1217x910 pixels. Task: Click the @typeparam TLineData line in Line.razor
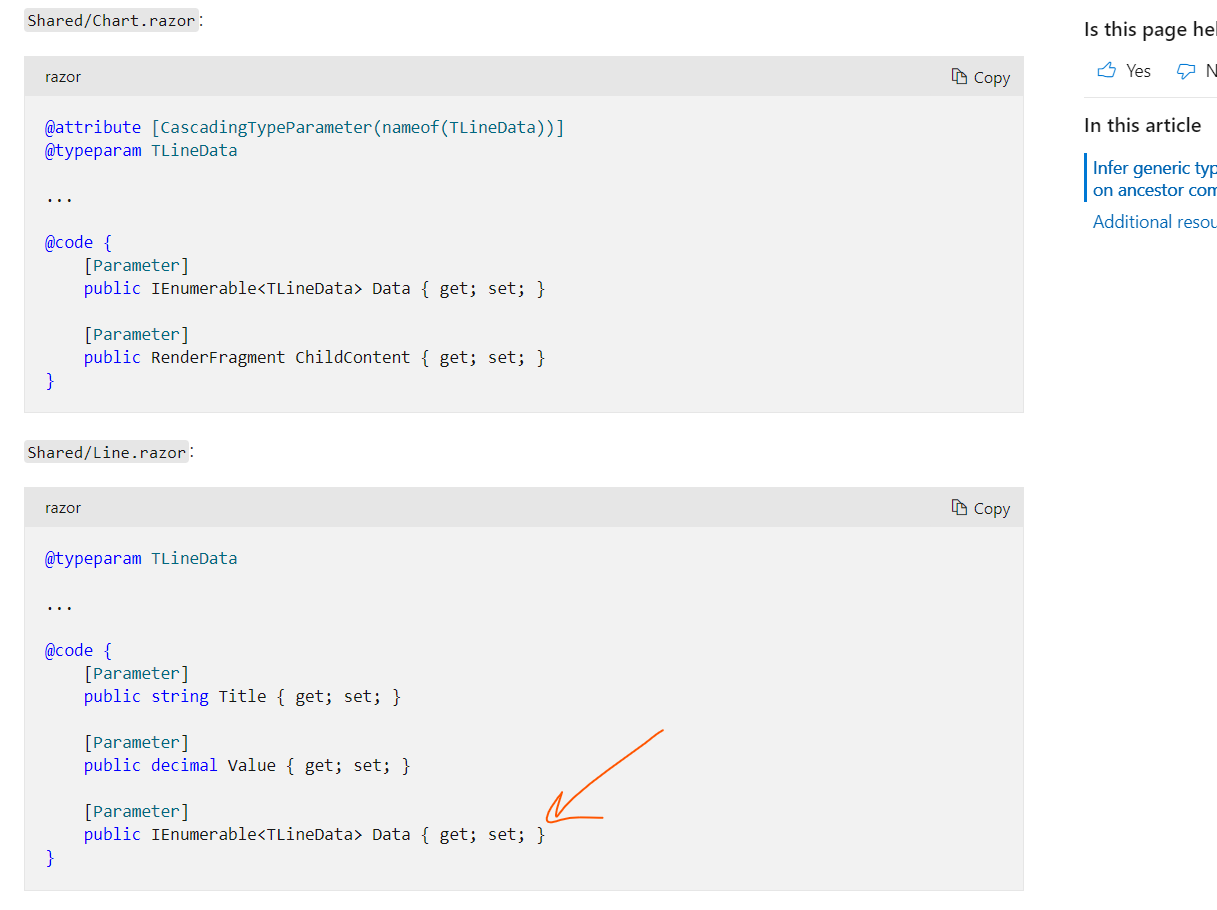(141, 558)
